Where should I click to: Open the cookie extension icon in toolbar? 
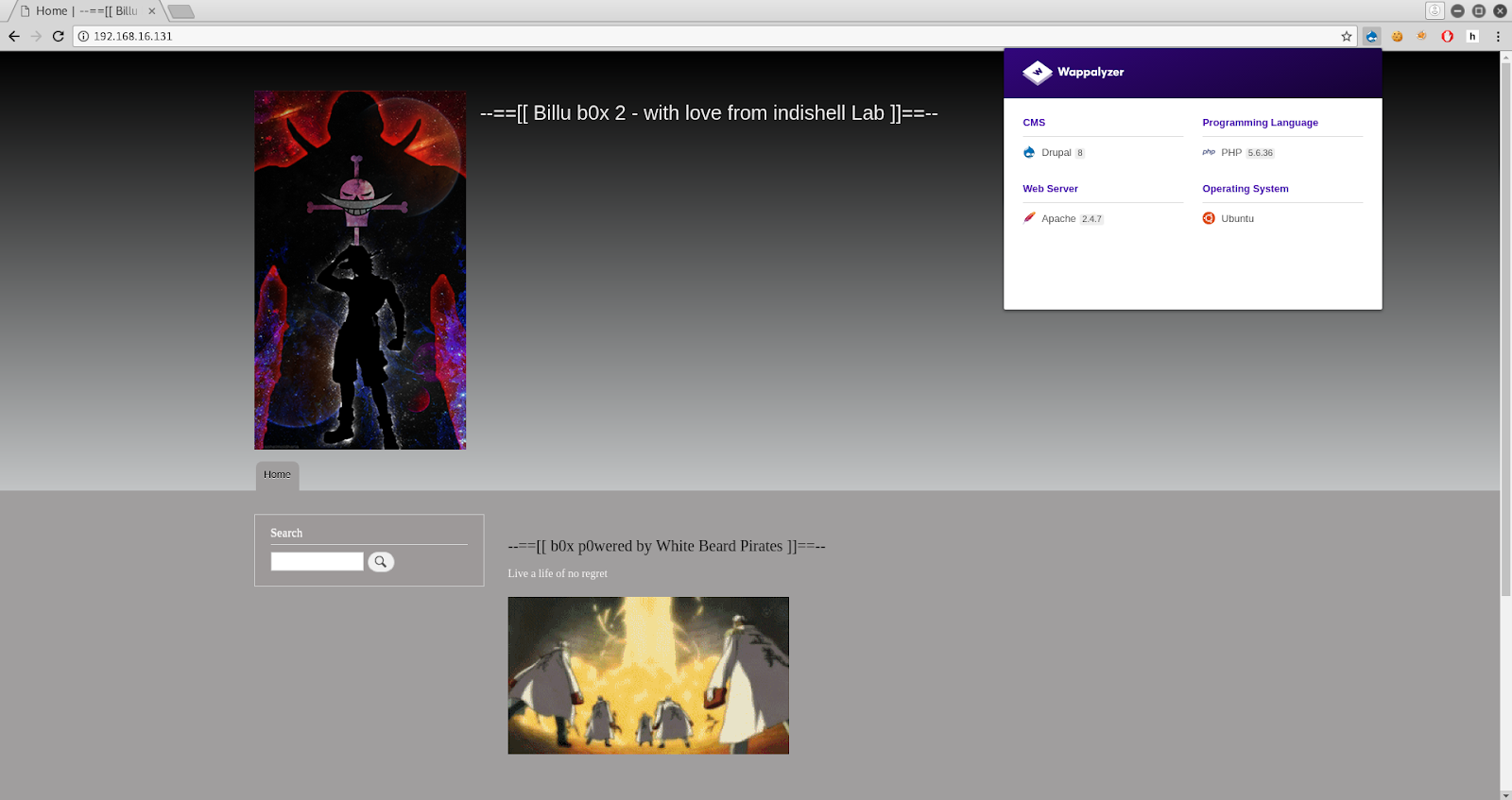(1398, 36)
